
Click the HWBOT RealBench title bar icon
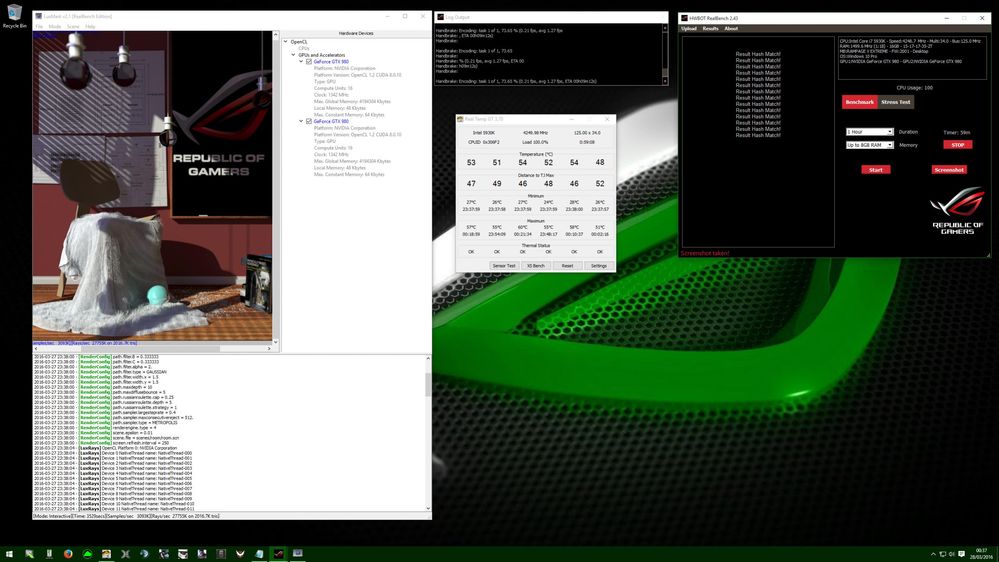pos(684,18)
